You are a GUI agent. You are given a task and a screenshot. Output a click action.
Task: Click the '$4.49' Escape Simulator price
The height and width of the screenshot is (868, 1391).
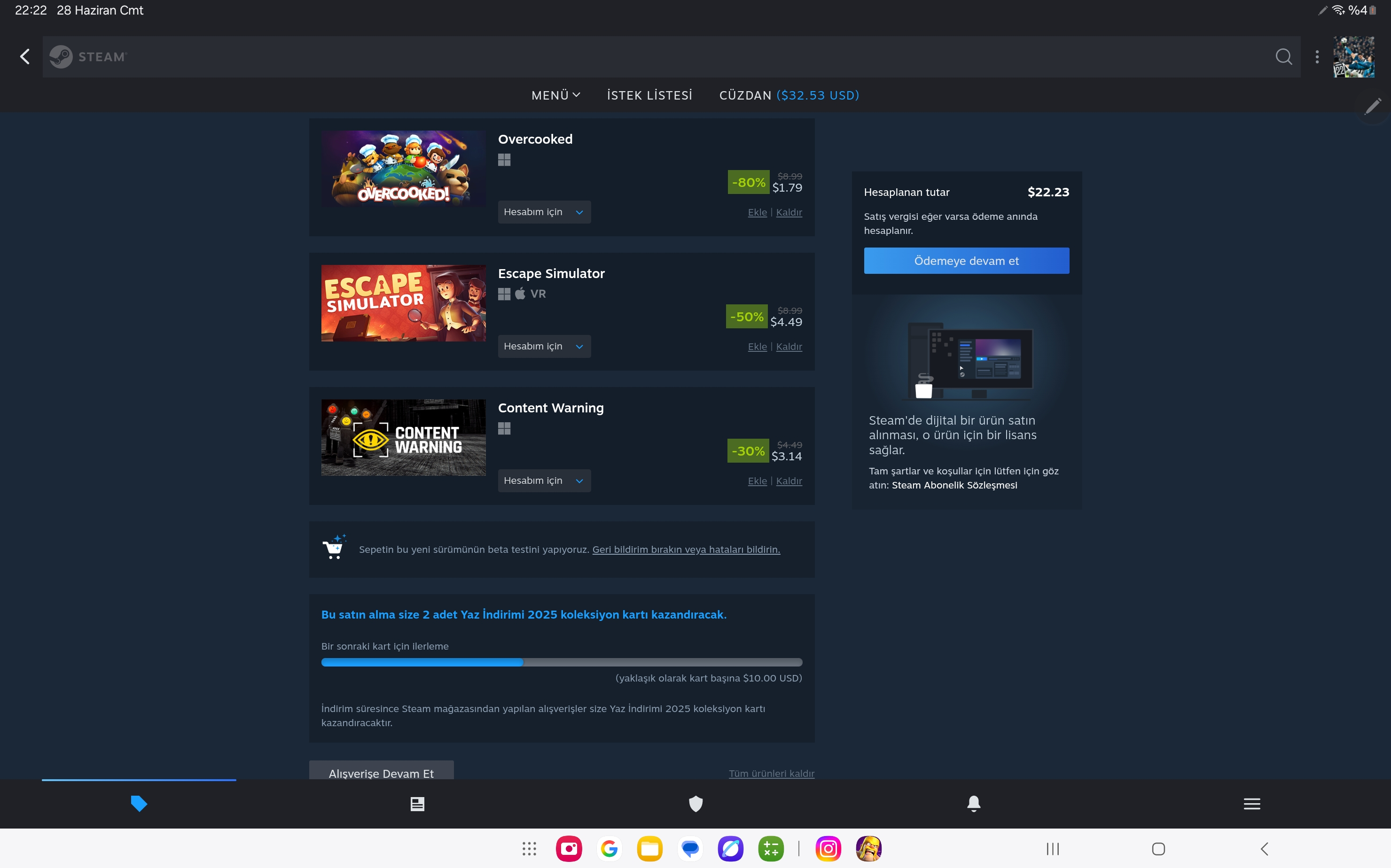tap(786, 322)
